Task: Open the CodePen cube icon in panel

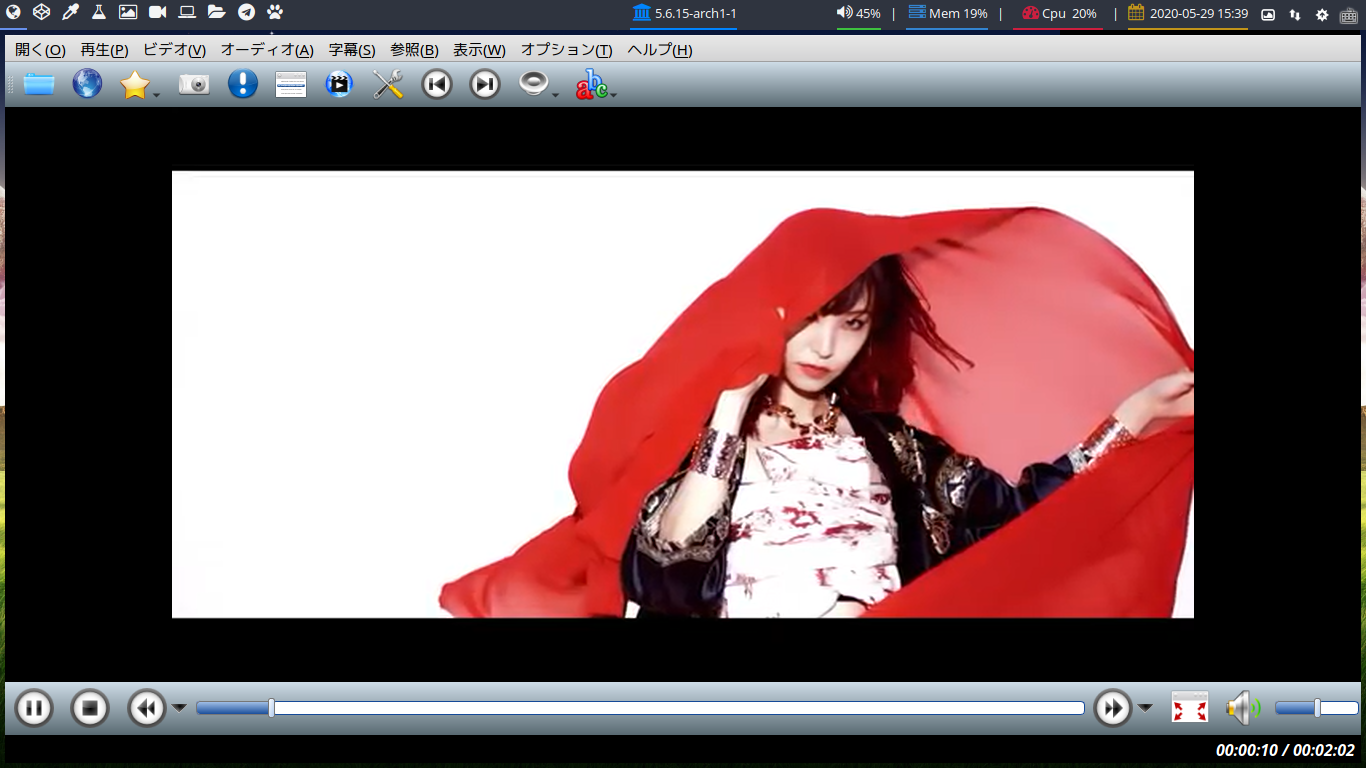Action: point(41,13)
